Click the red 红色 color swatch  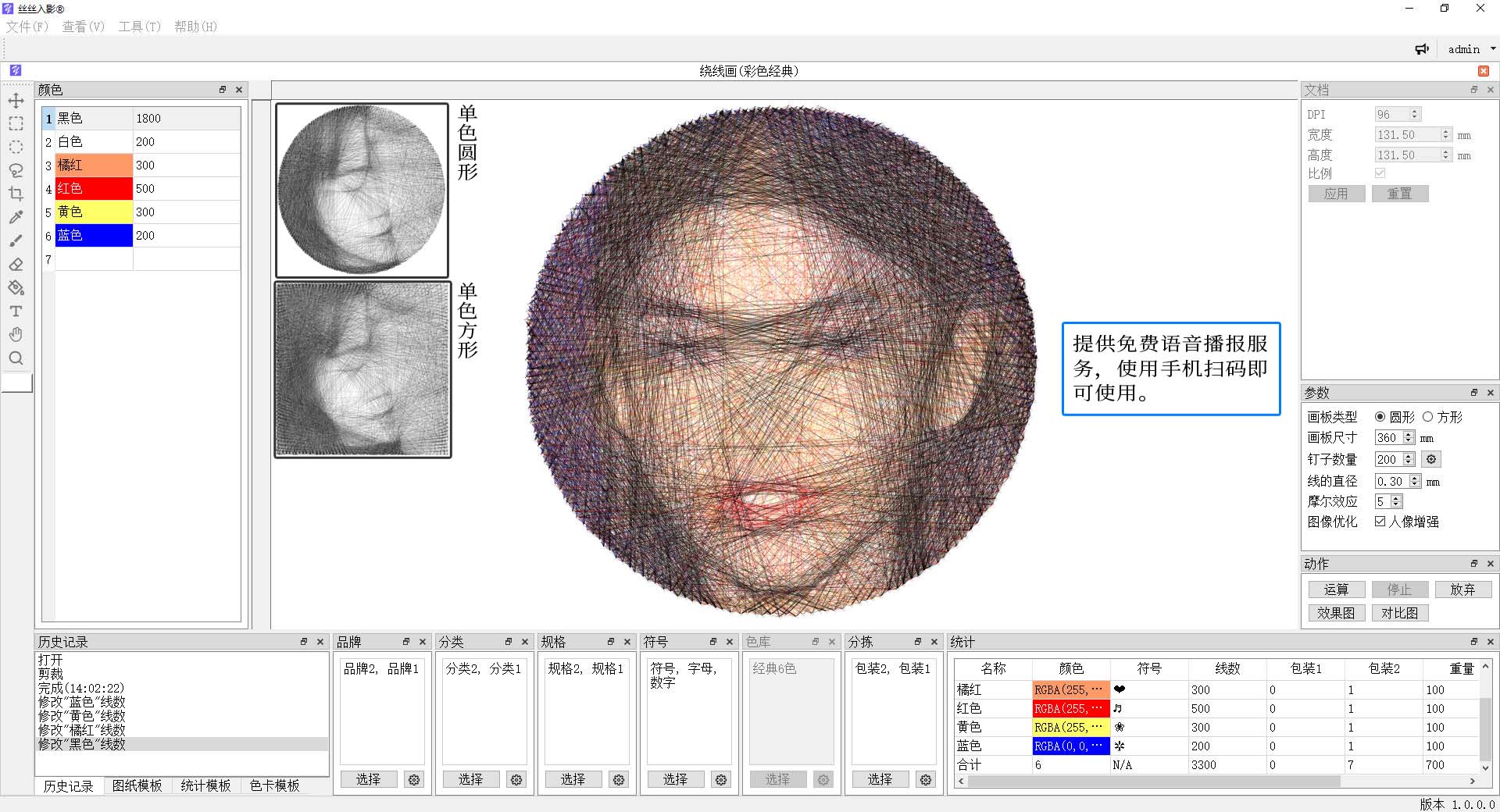(94, 188)
